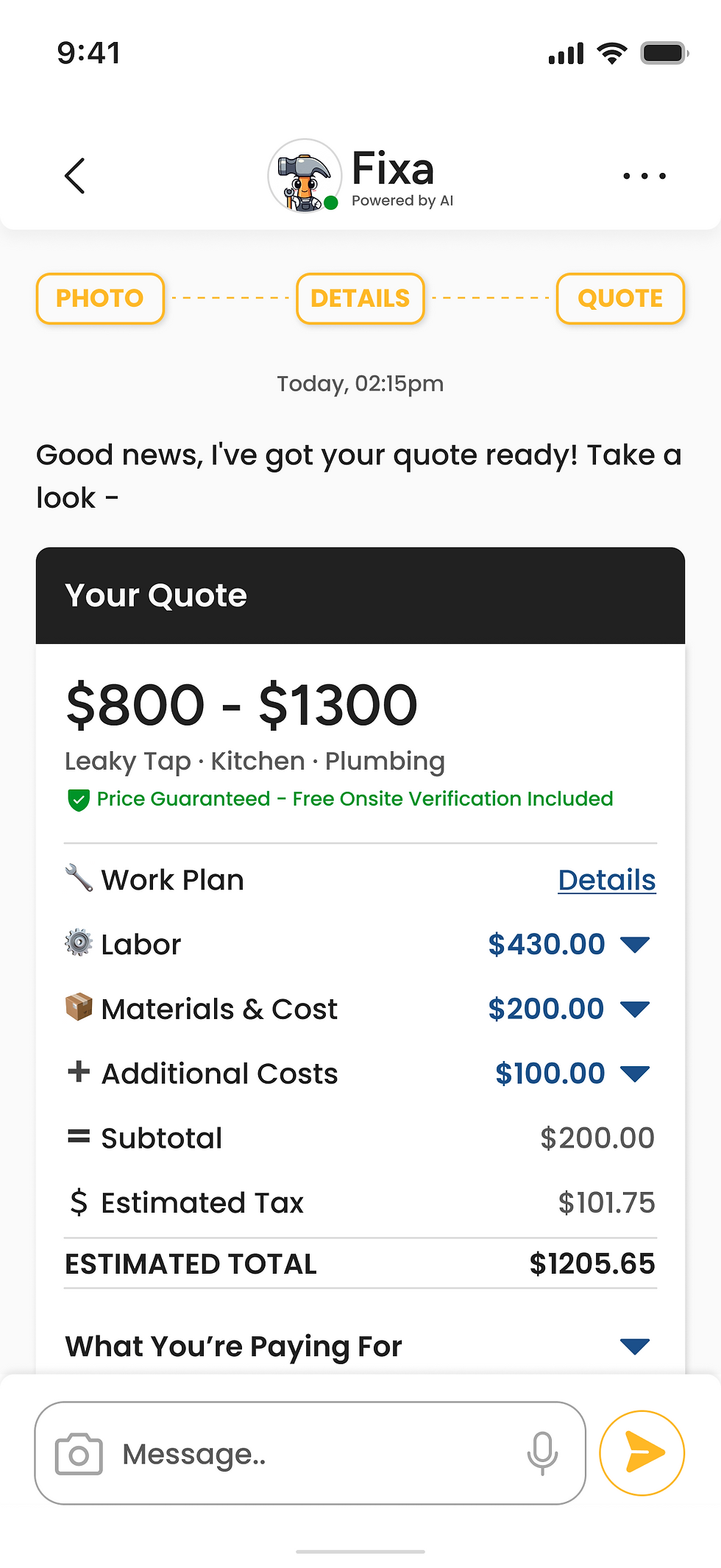Open the three-dot more options menu
Viewport: 721px width, 1568px height.
coord(644,176)
